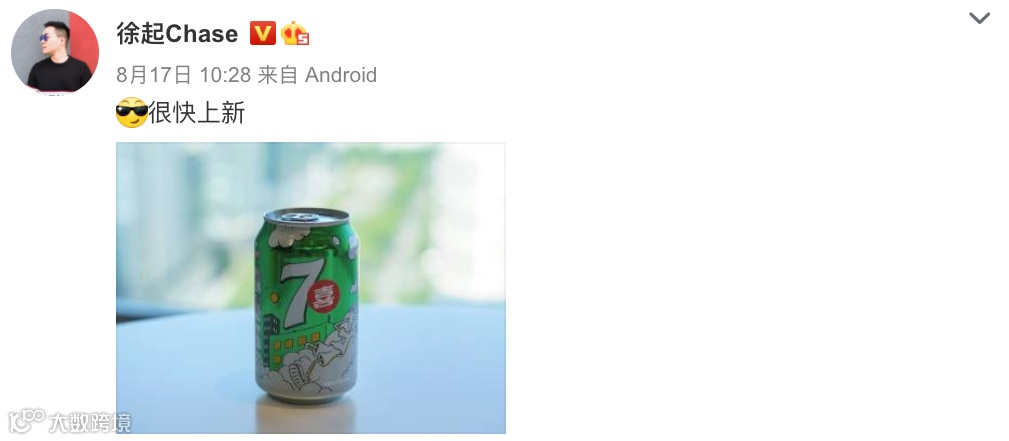Screen dimensions: 1009x441
Task: Click the 大数跨境 watermark text
Action: [x=90, y=422]
